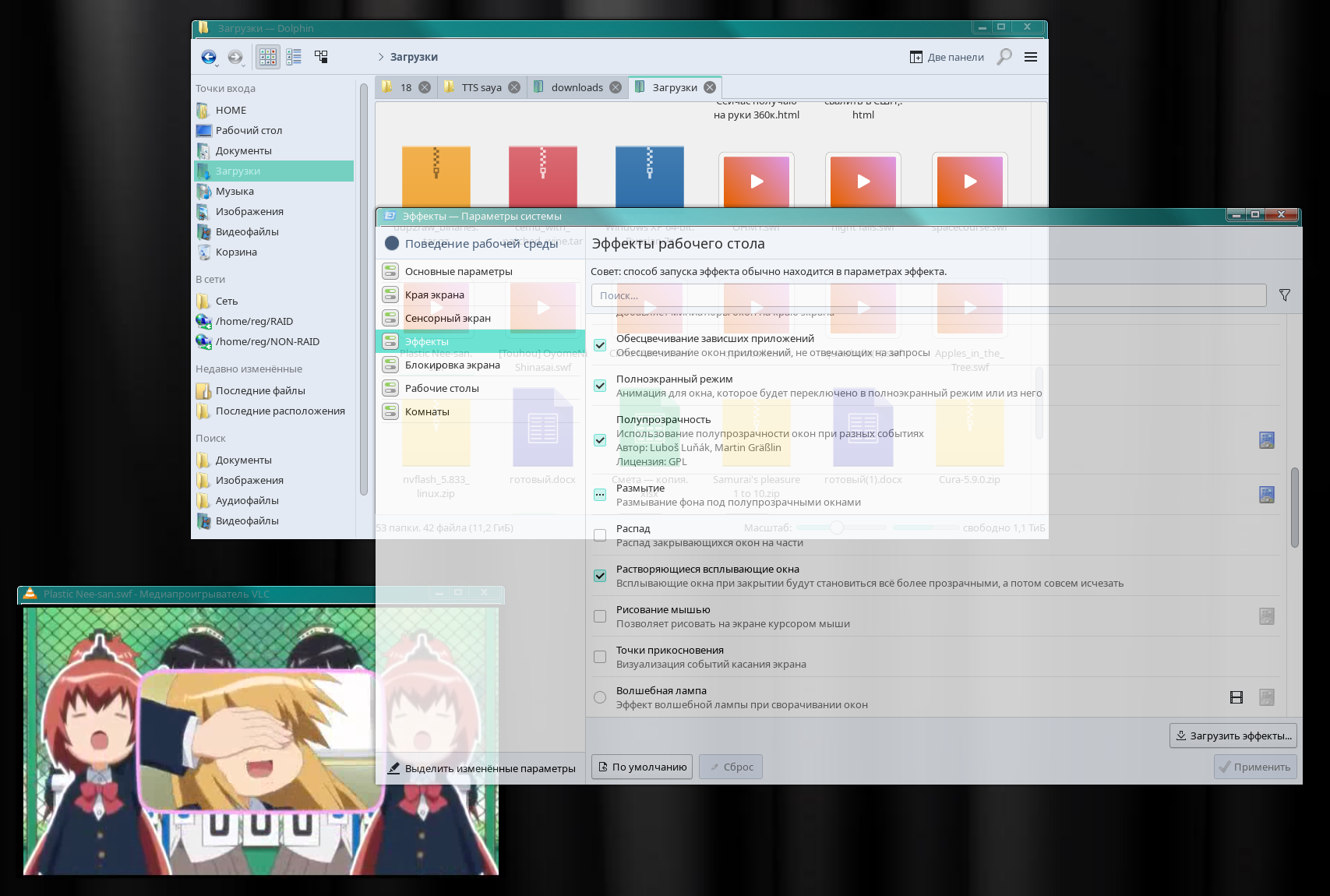Close the Загрузки tab
1330x896 pixels.
710,87
